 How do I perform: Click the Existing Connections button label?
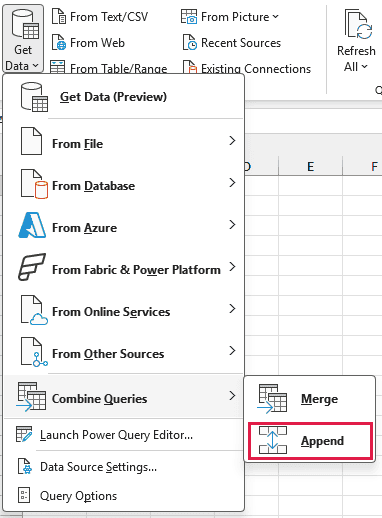point(256,68)
